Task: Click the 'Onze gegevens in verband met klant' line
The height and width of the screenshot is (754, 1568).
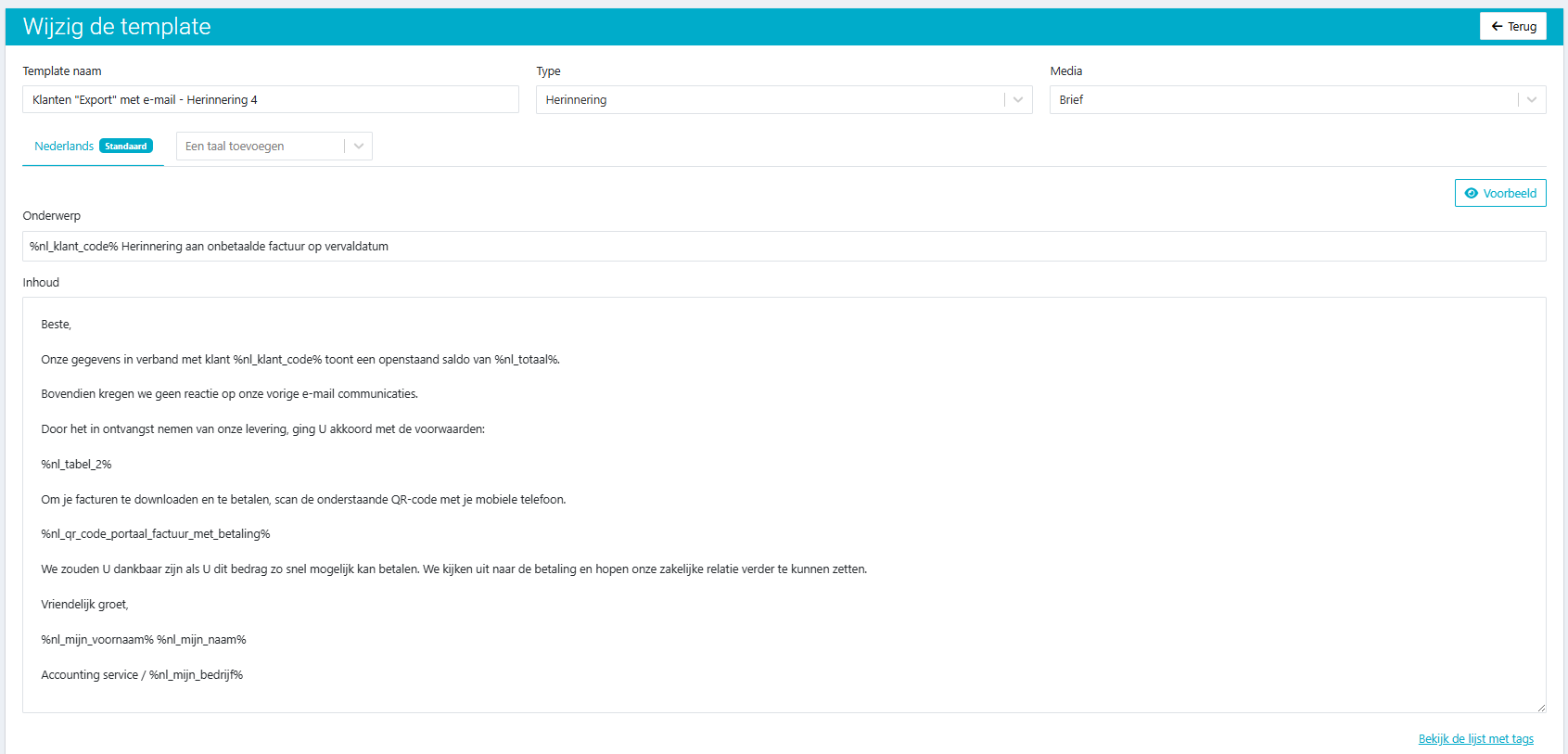Action: tap(300, 359)
